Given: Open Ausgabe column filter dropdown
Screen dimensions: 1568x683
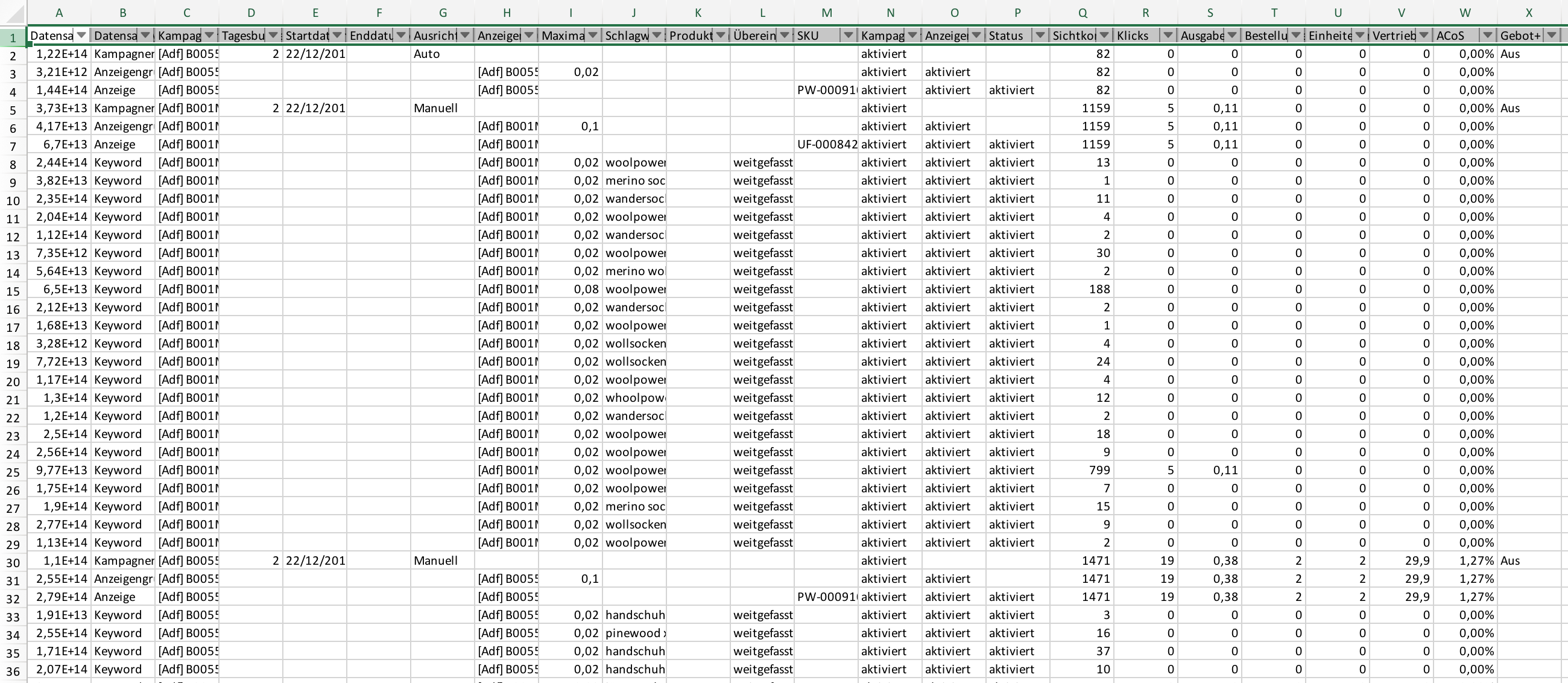Looking at the screenshot, I should click(x=1231, y=36).
